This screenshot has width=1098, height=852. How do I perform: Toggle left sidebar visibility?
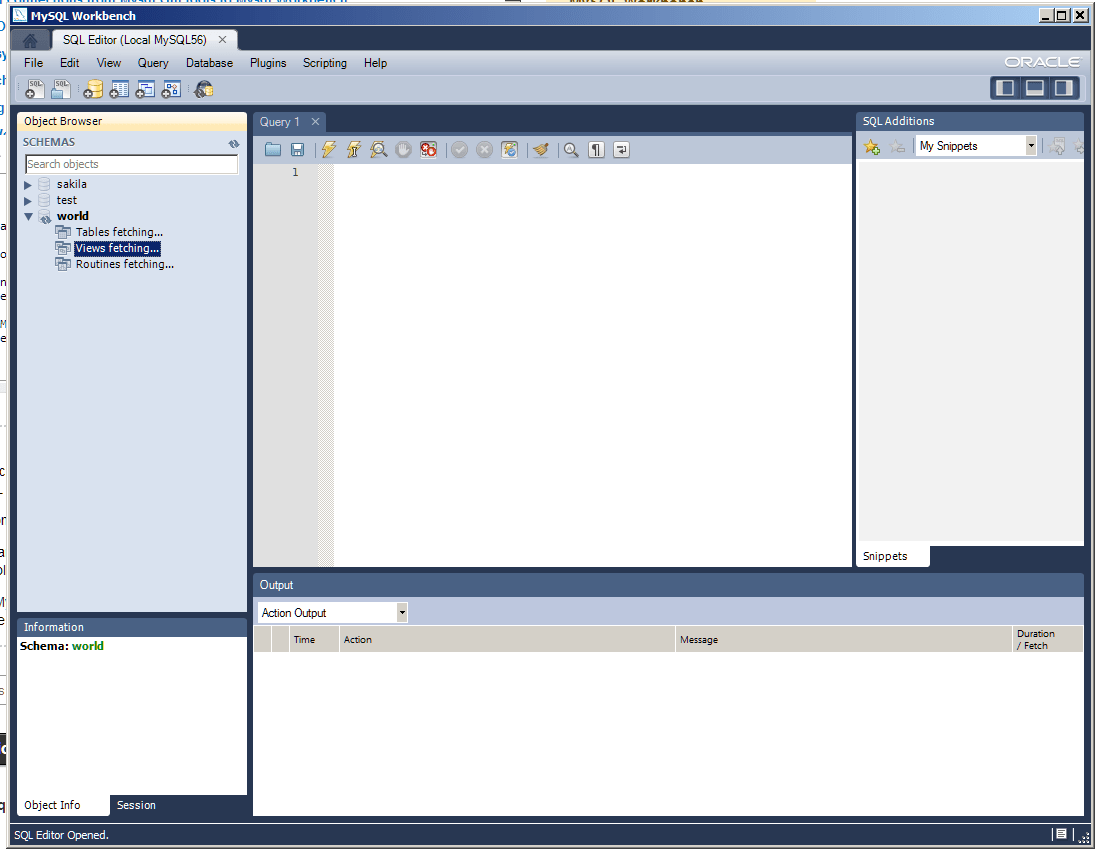[x=1006, y=88]
